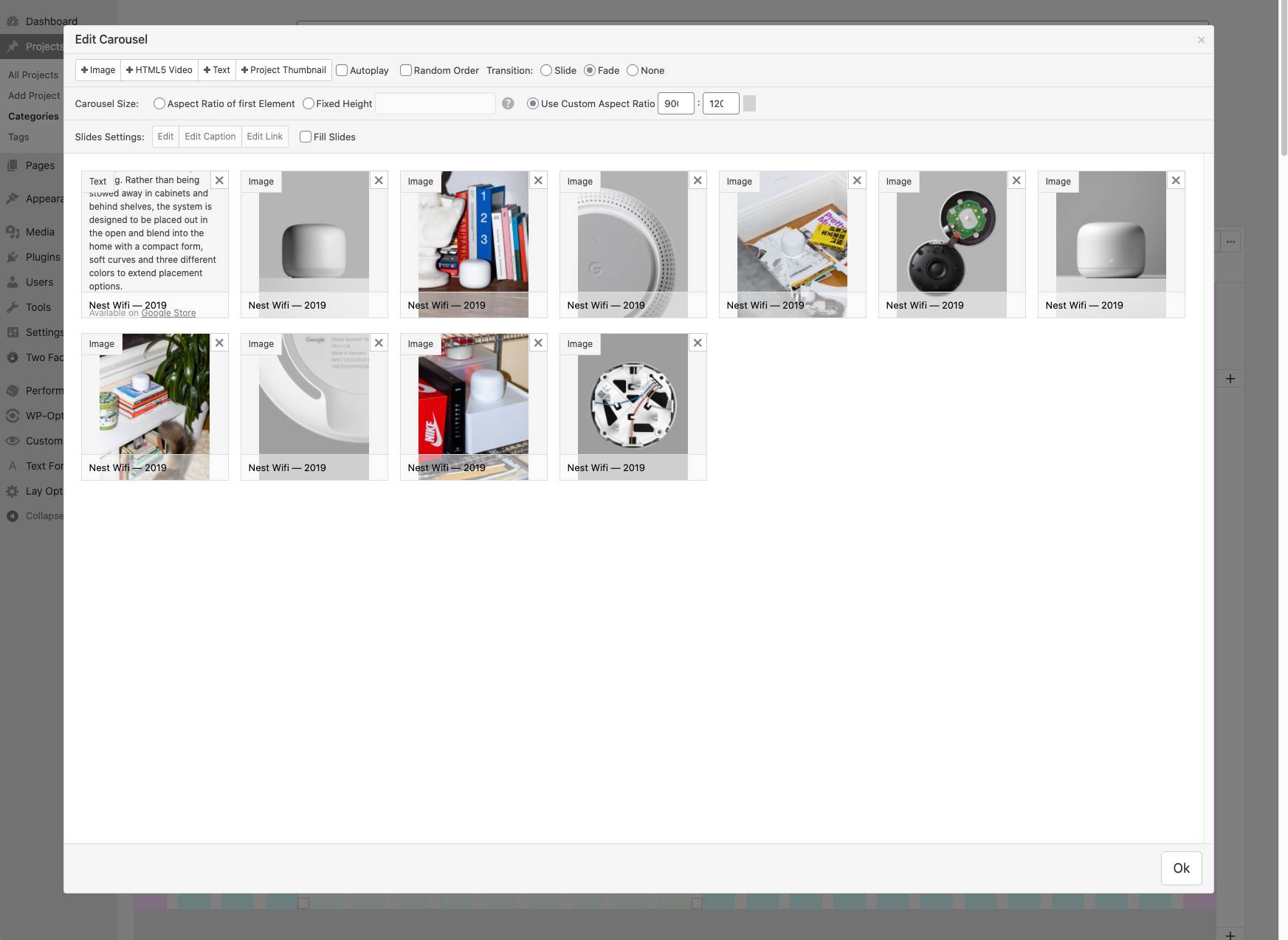Image resolution: width=1288 pixels, height=940 pixels.
Task: Open the Edit Caption slide setting
Action: [x=210, y=137]
